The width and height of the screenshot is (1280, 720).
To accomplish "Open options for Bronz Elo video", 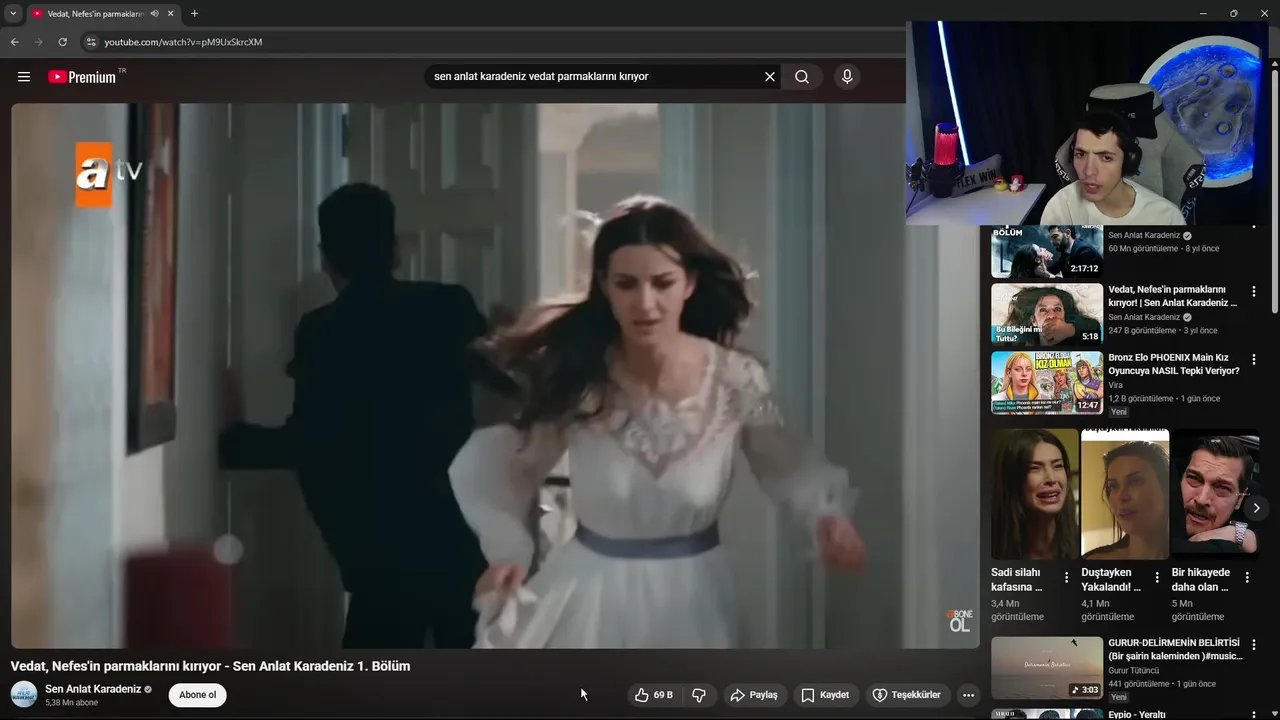I will (x=1253, y=359).
